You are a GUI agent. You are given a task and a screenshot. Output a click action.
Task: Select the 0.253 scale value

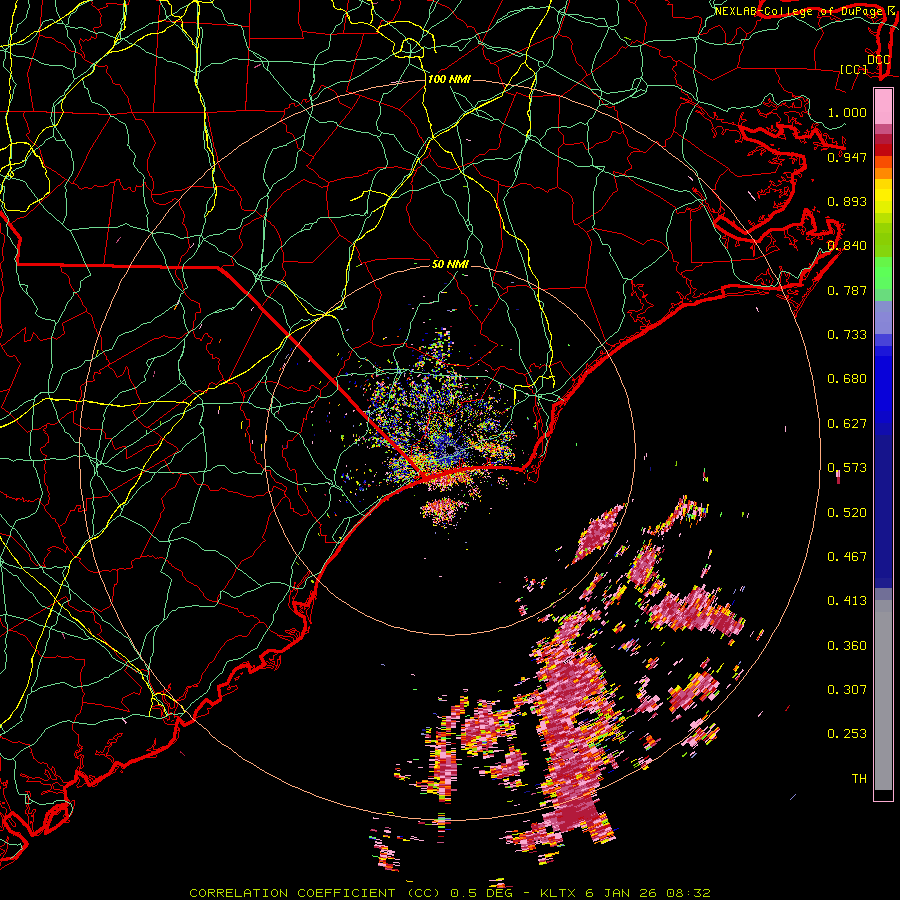(847, 734)
